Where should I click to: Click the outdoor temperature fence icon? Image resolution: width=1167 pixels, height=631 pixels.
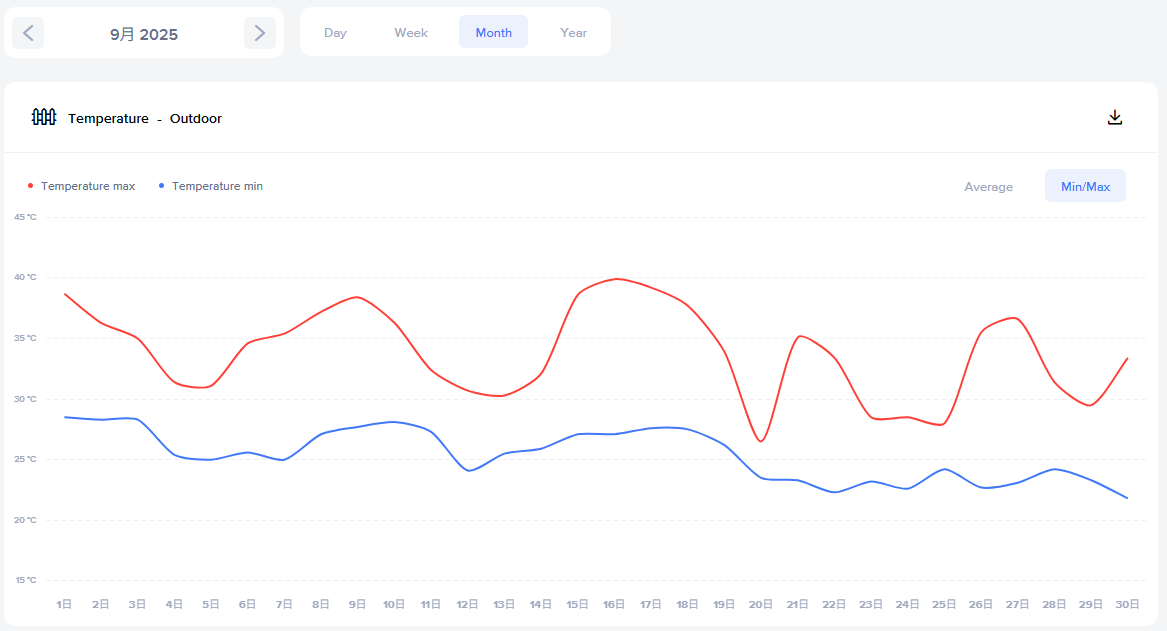[44, 118]
